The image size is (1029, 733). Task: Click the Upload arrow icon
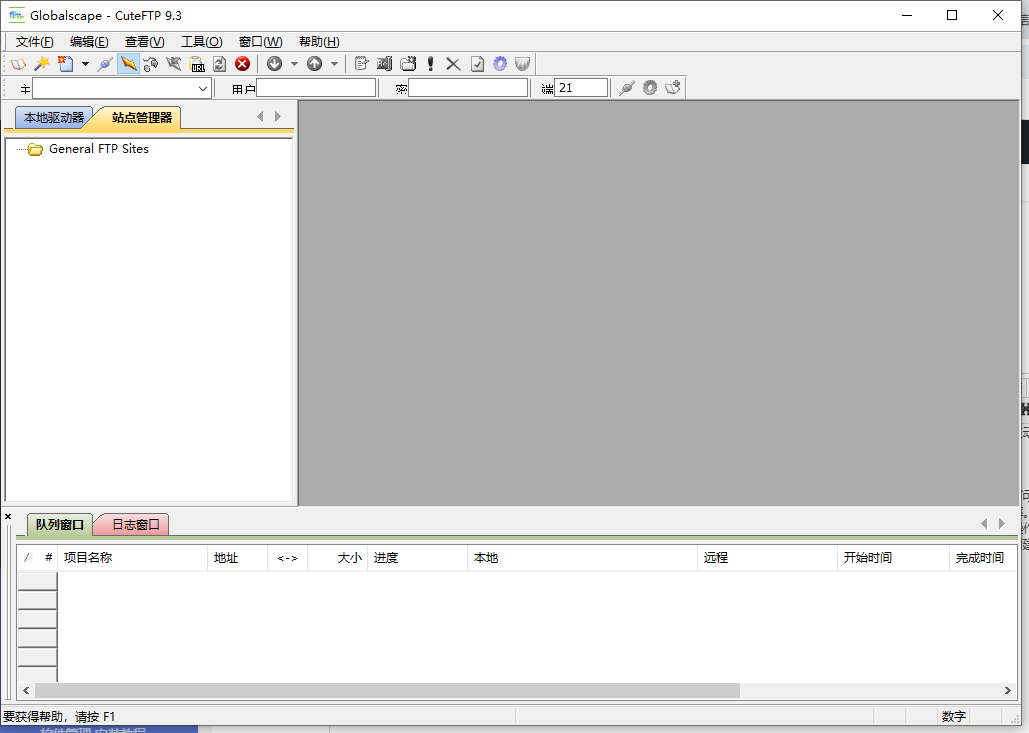click(314, 64)
